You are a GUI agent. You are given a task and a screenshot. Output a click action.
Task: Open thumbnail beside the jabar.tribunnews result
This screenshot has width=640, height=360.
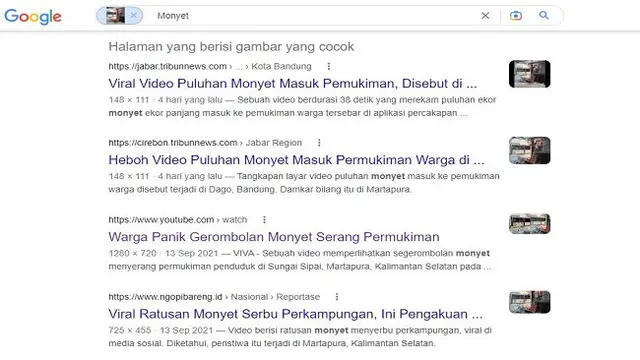[529, 74]
